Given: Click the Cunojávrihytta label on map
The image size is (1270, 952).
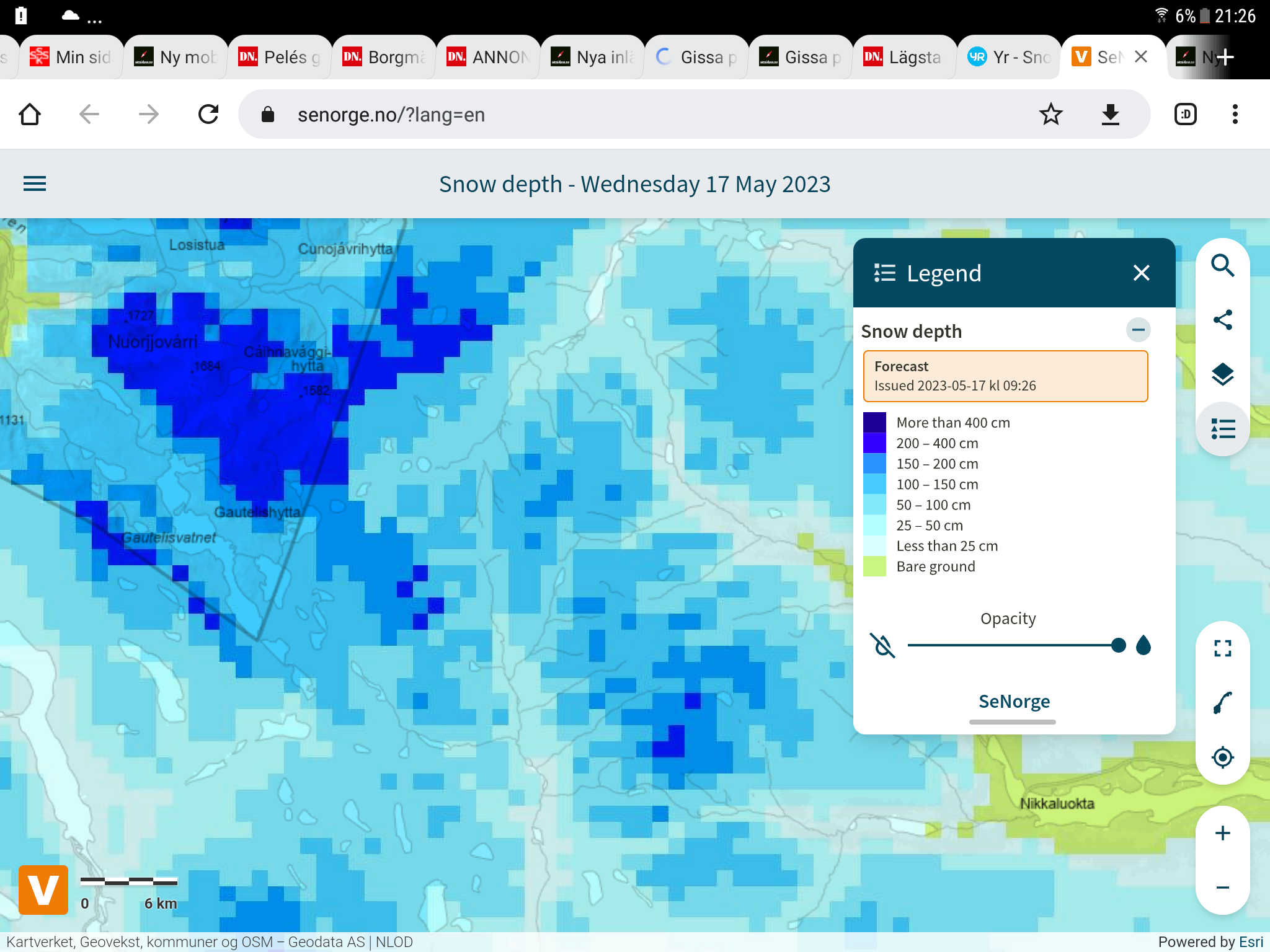Looking at the screenshot, I should [345, 249].
